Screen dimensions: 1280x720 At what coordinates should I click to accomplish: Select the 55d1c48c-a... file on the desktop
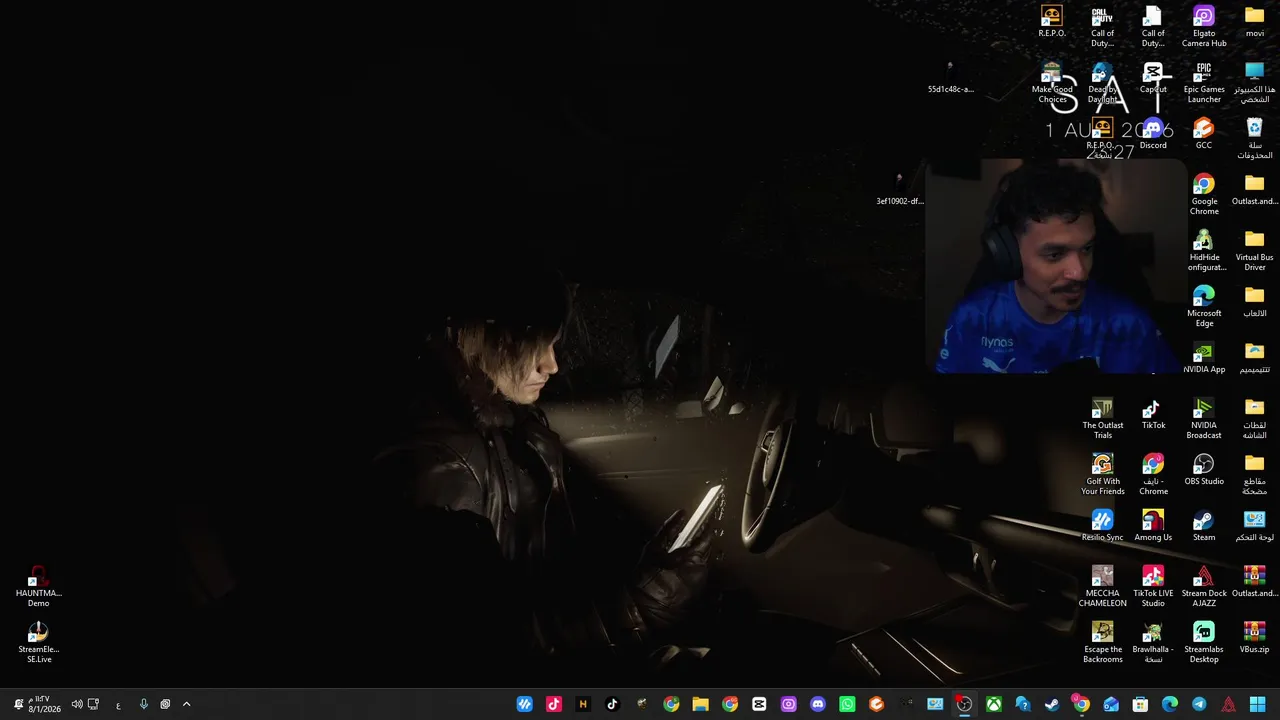click(950, 78)
